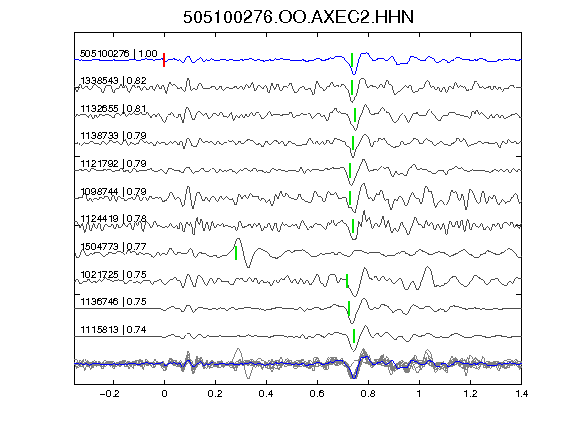
Task: Select the trace label 1338543 | 0.82
Action: point(113,80)
